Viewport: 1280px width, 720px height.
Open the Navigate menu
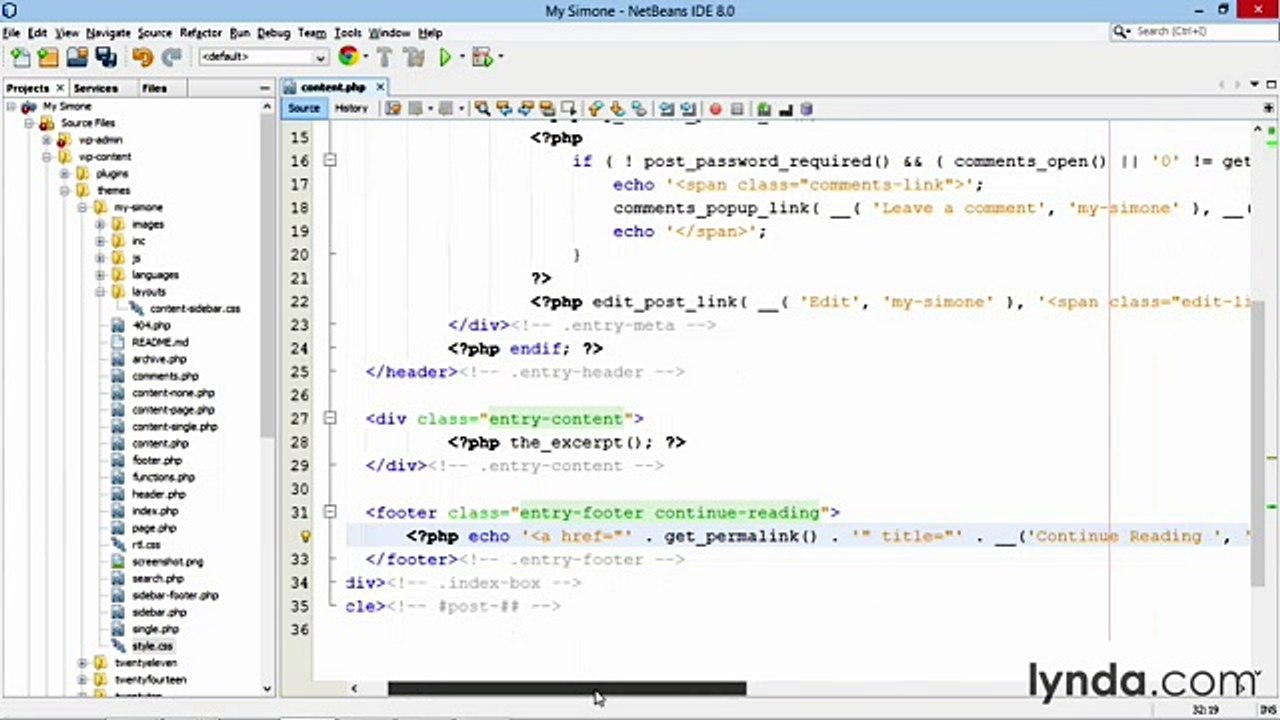[x=108, y=33]
